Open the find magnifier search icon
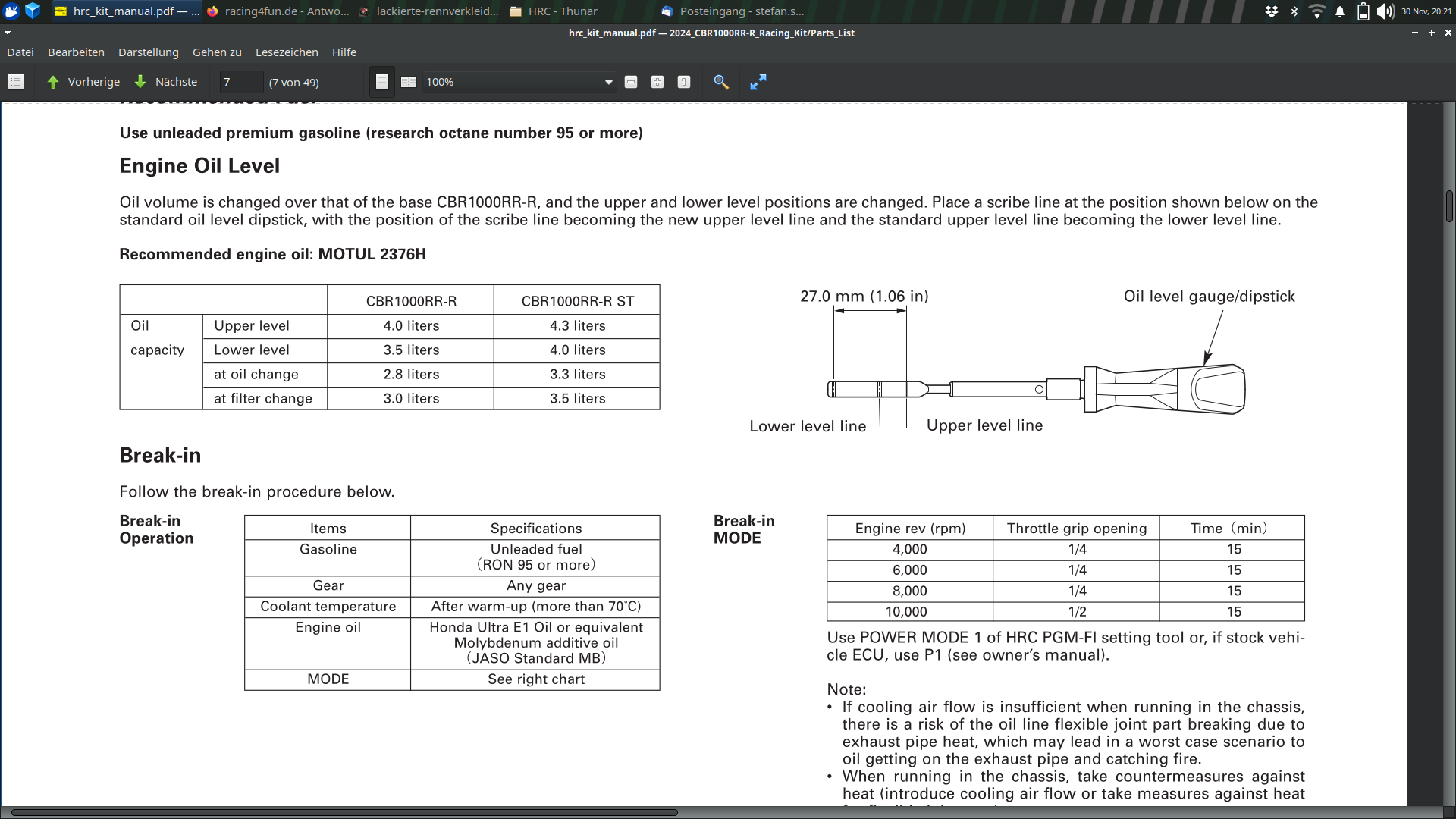This screenshot has height=819, width=1456. point(721,82)
